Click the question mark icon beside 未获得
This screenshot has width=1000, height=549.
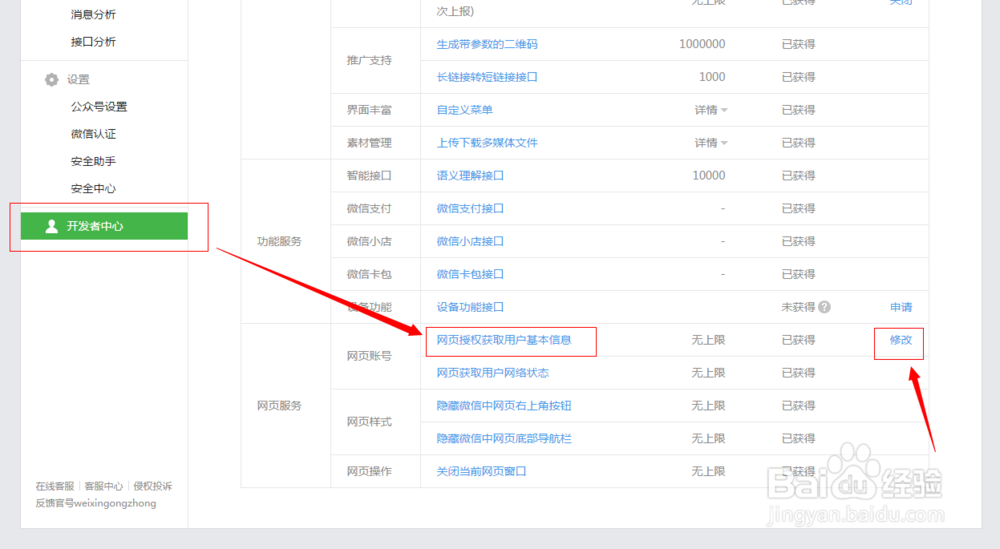pyautogui.click(x=825, y=307)
